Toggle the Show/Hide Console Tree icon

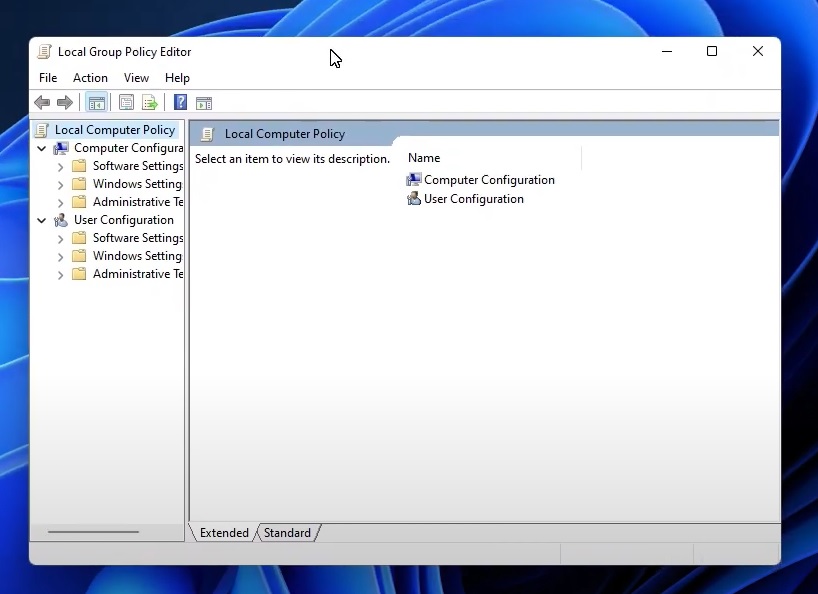(96, 102)
